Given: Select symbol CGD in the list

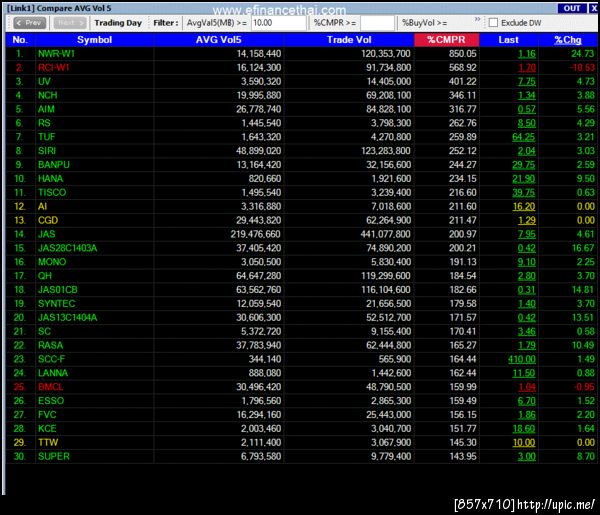Looking at the screenshot, I should tap(48, 220).
